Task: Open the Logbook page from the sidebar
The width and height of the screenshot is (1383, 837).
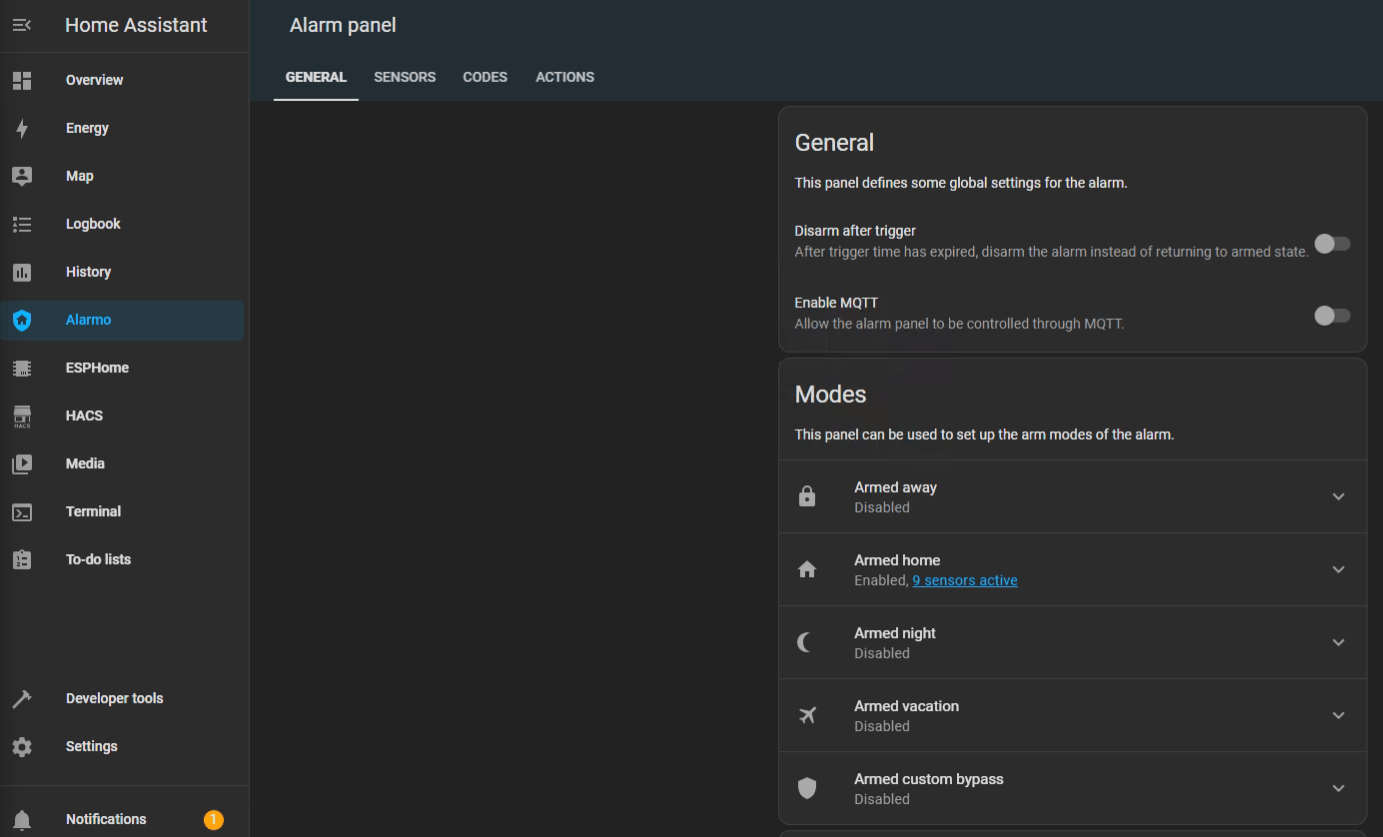Action: [93, 224]
